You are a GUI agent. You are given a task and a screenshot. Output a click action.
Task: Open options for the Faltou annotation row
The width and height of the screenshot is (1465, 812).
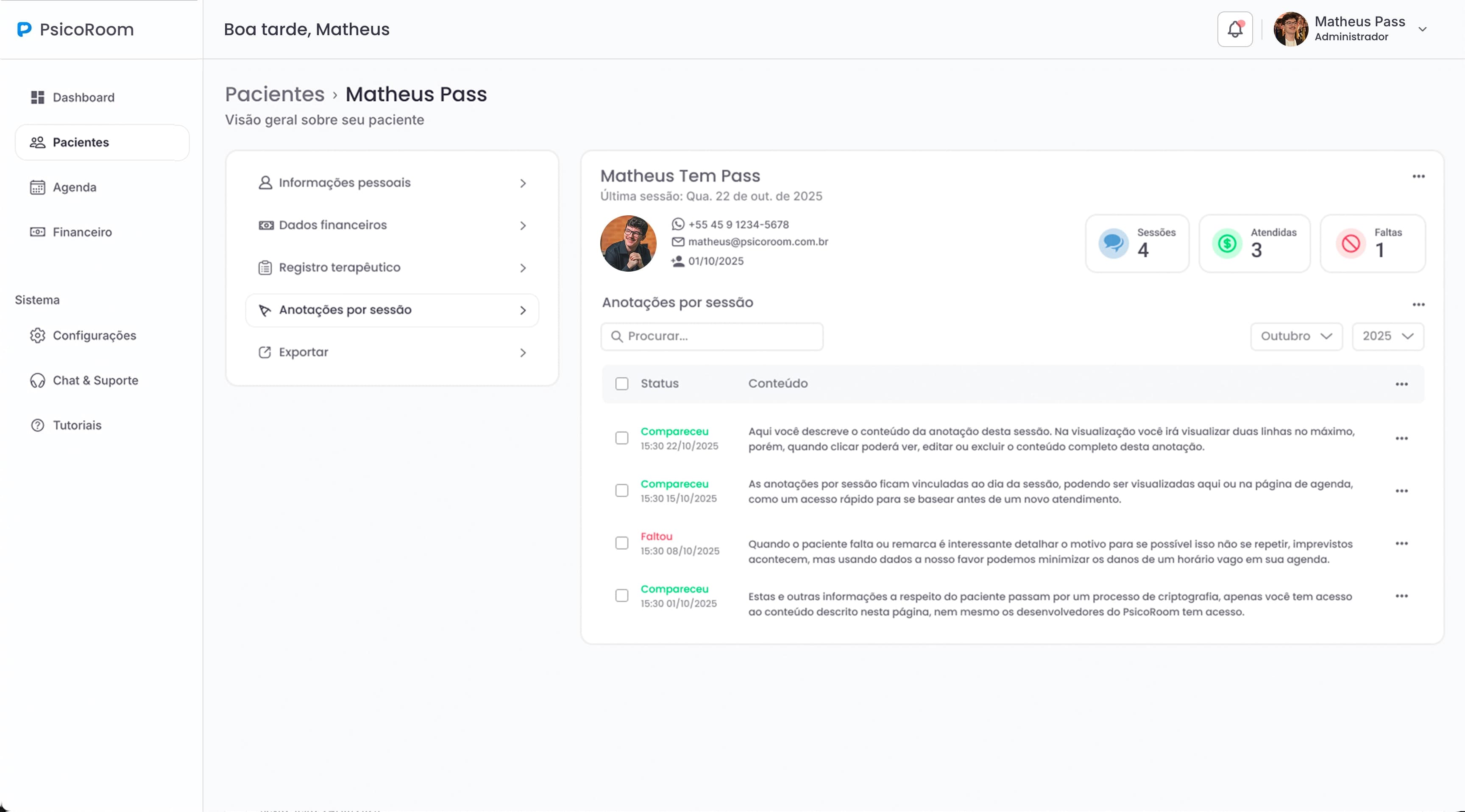pyautogui.click(x=1401, y=544)
